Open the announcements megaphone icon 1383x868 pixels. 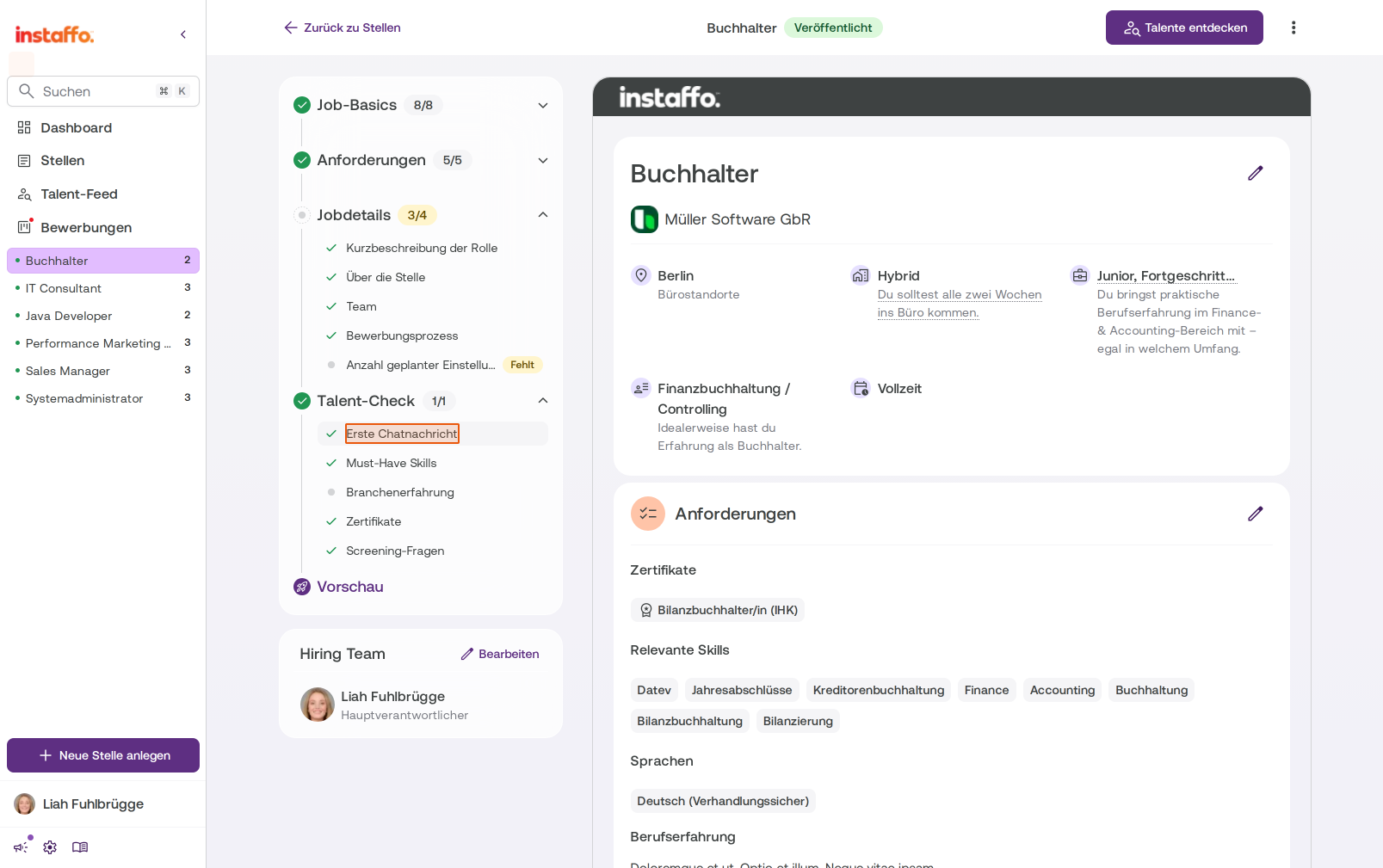tap(22, 846)
